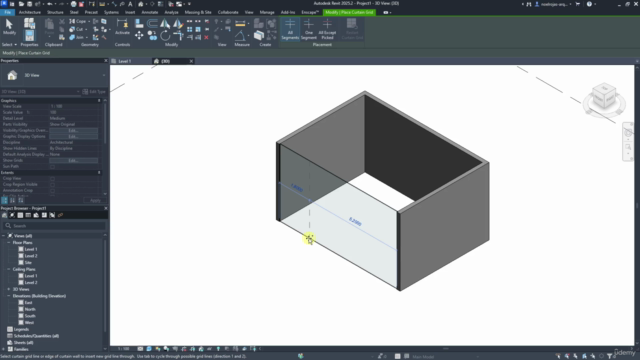Open the Select panel dropdown
Image resolution: width=640 pixels, height=360 pixels.
(9, 44)
